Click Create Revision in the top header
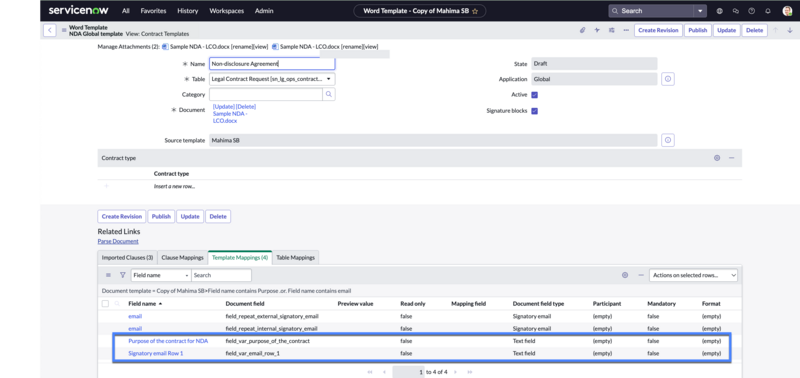 click(x=658, y=30)
